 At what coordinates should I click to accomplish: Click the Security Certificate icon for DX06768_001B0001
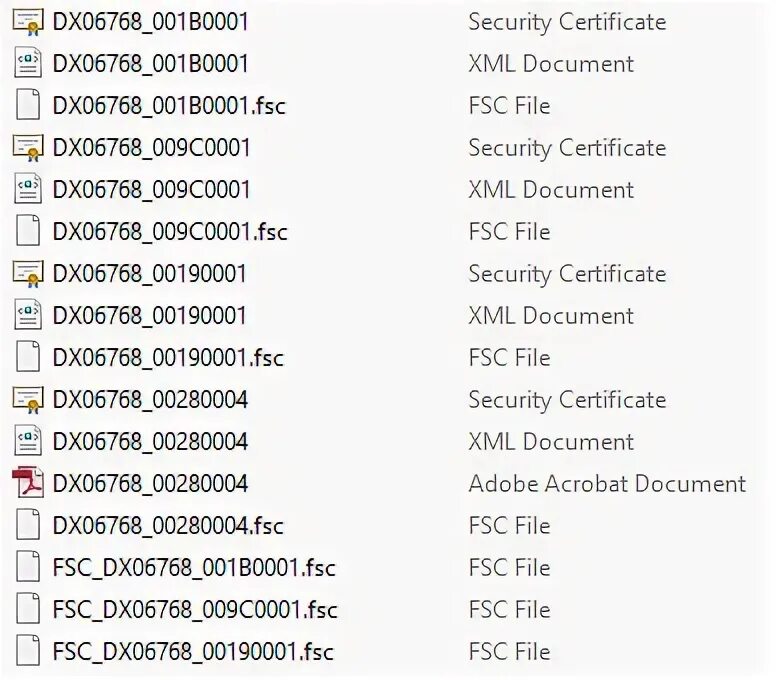[x=28, y=22]
